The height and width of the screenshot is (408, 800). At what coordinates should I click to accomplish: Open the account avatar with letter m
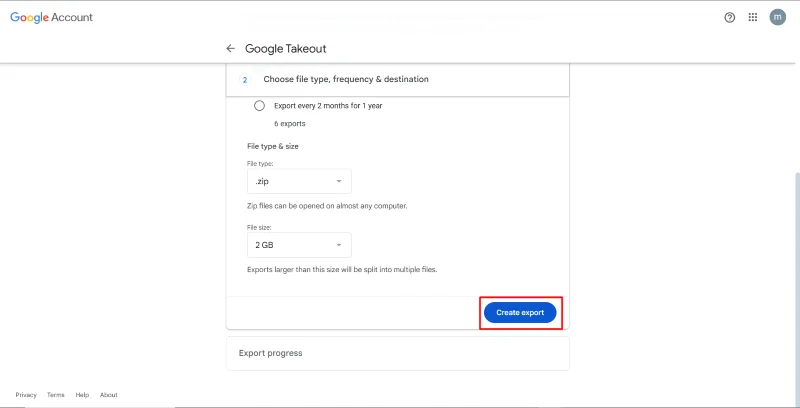pos(778,17)
